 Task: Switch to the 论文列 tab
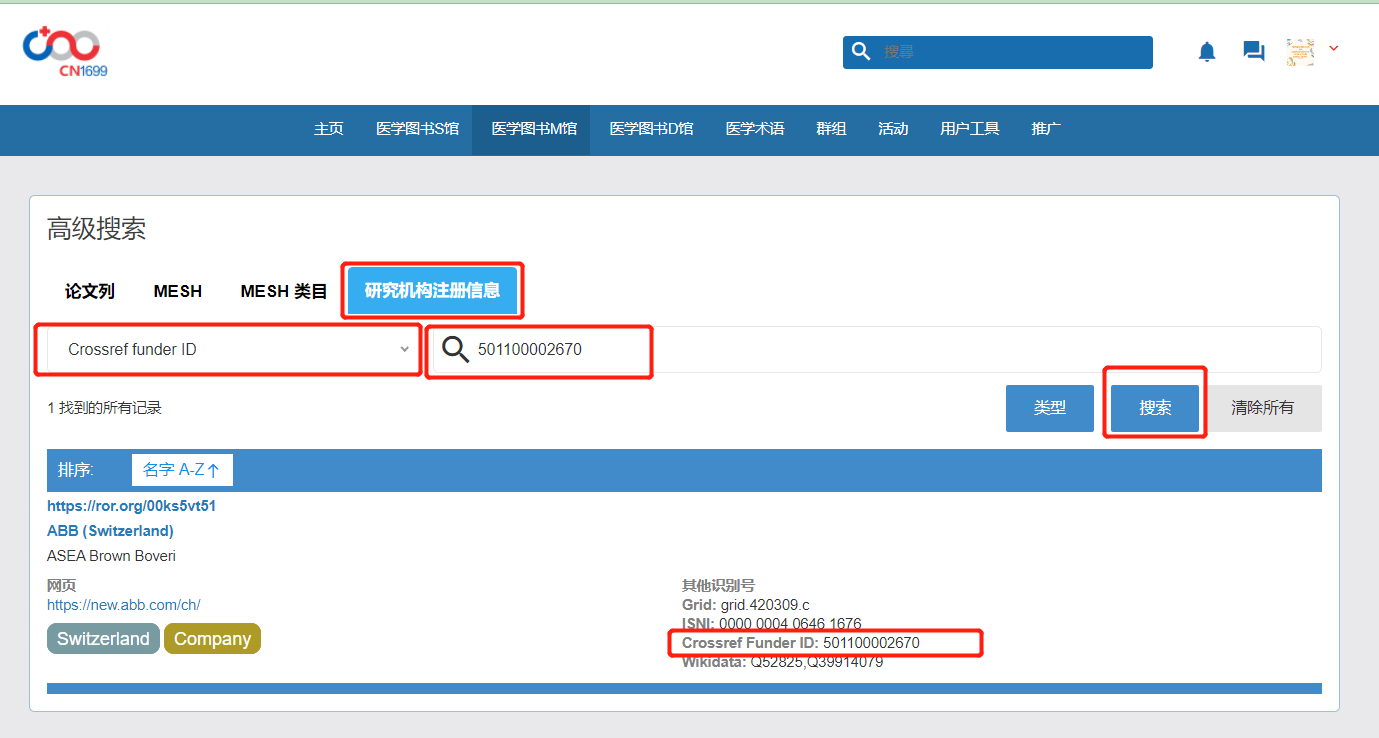pyautogui.click(x=90, y=291)
